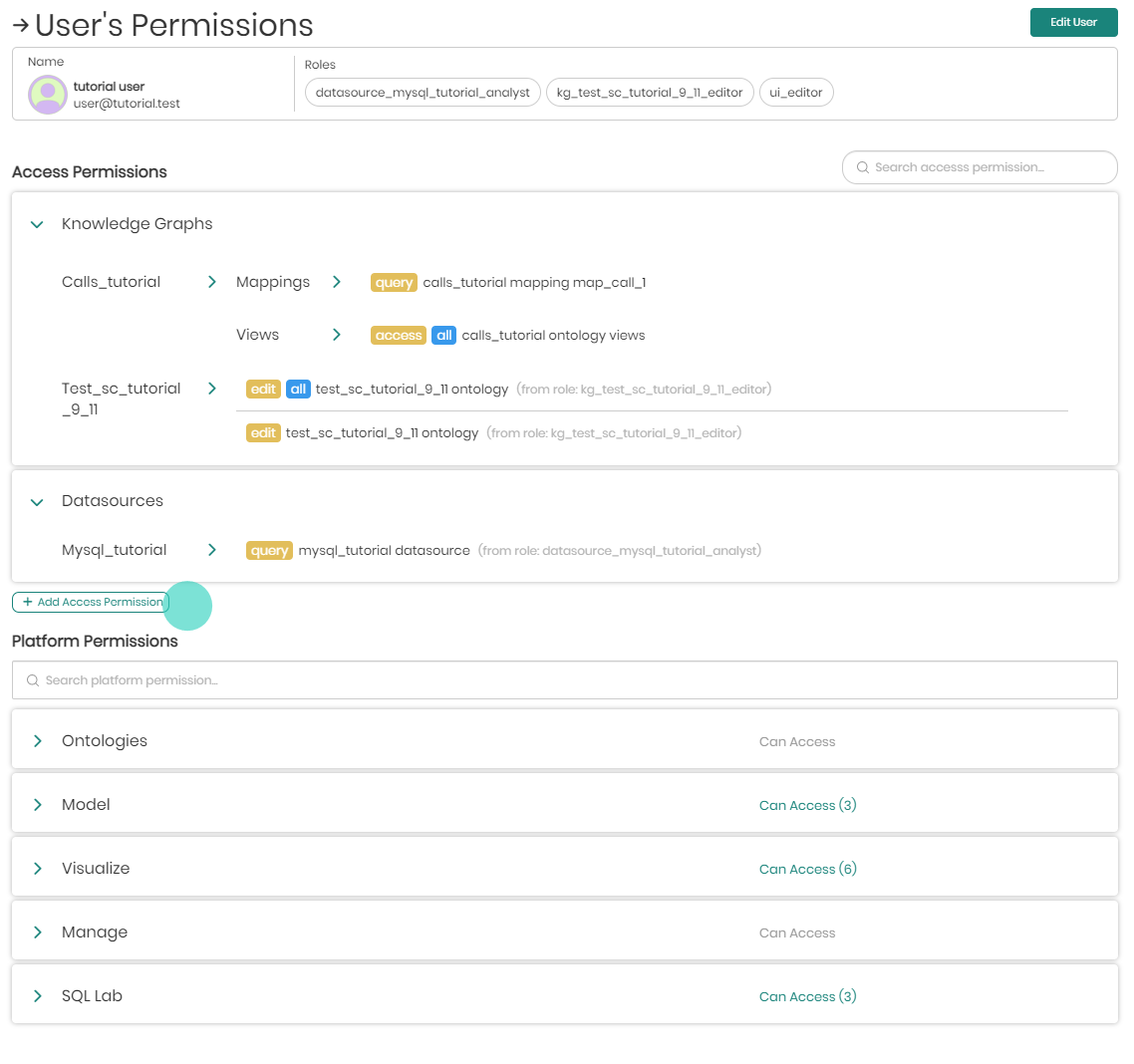Toggle the query badge on mysql_tutorial datasource
Viewport: 1134px width, 1064px height.
coord(269,549)
